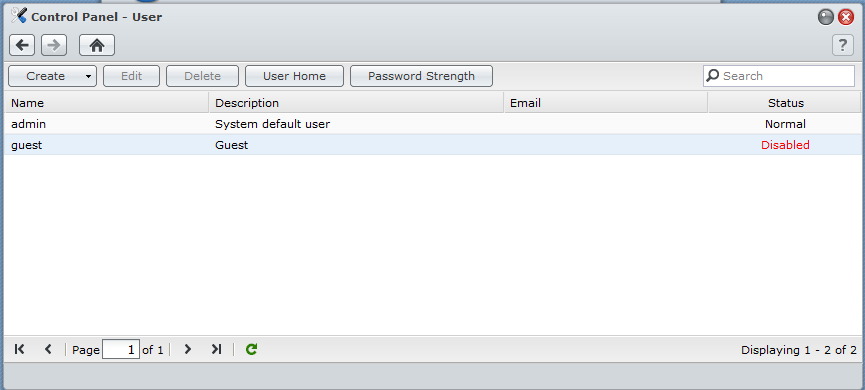Click the Search users field

point(779,76)
